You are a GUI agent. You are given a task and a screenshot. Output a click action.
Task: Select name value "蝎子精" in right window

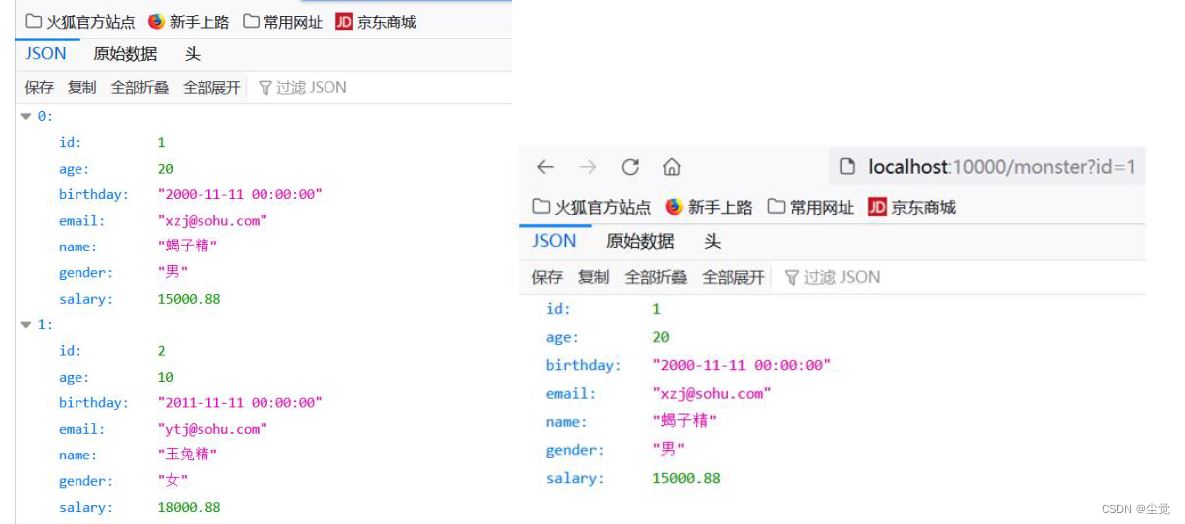[684, 421]
